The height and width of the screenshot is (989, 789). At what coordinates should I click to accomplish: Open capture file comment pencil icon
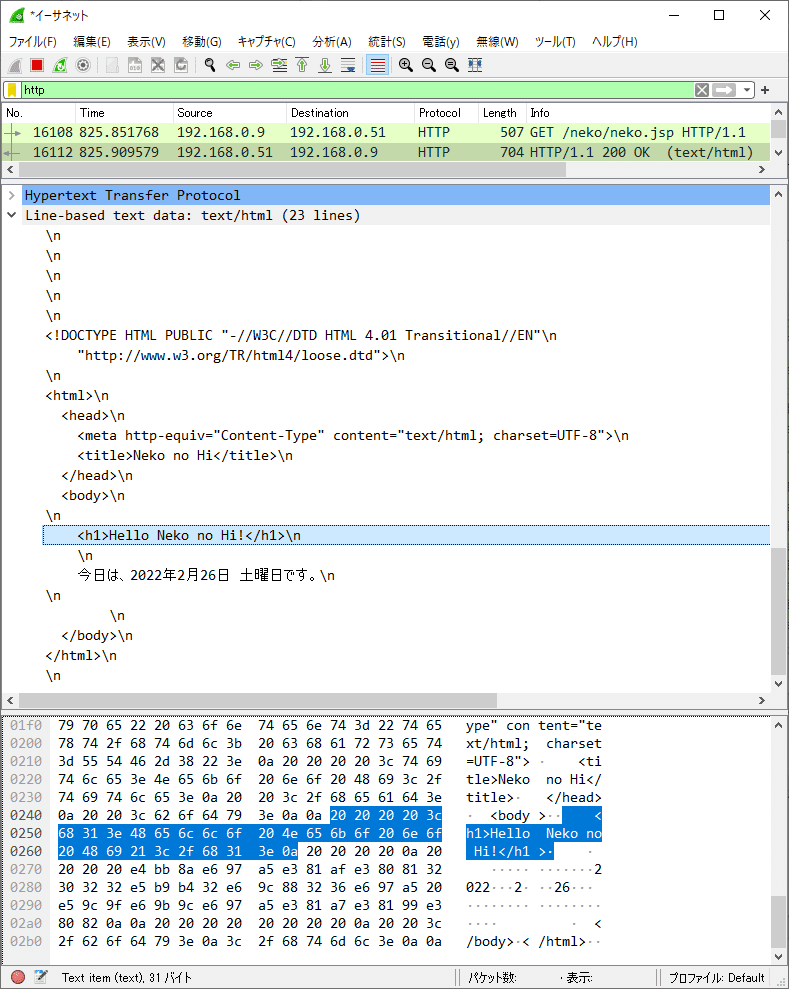40,977
